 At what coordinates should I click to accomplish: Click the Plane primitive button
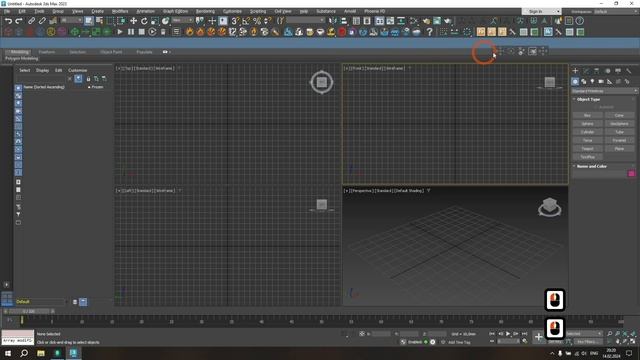coord(619,149)
